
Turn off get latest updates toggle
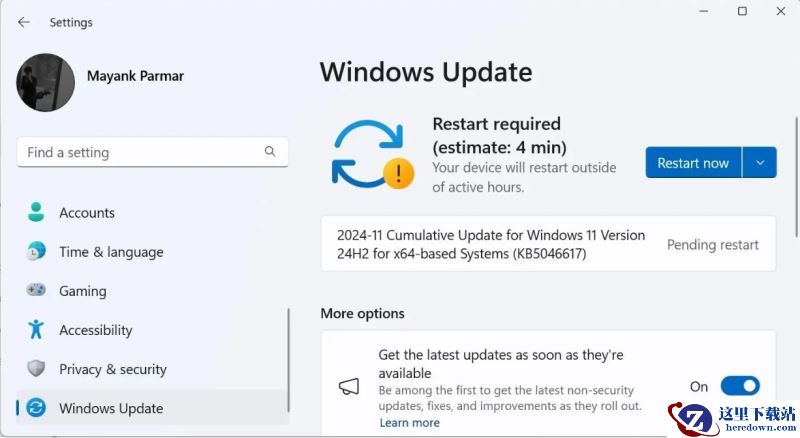coord(740,386)
